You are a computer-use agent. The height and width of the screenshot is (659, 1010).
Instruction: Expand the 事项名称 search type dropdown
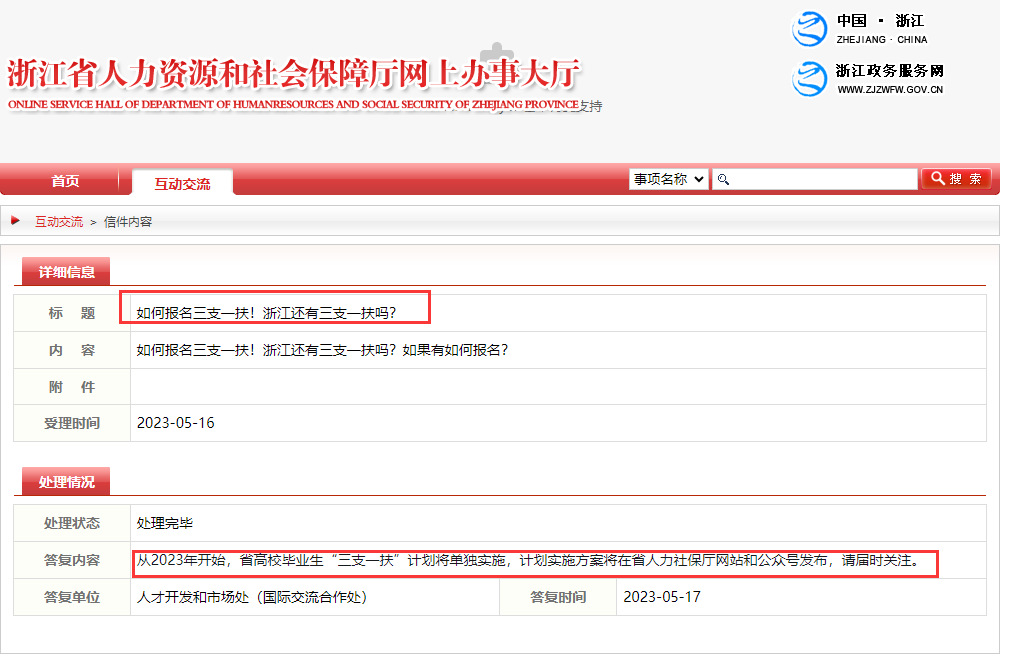(668, 179)
